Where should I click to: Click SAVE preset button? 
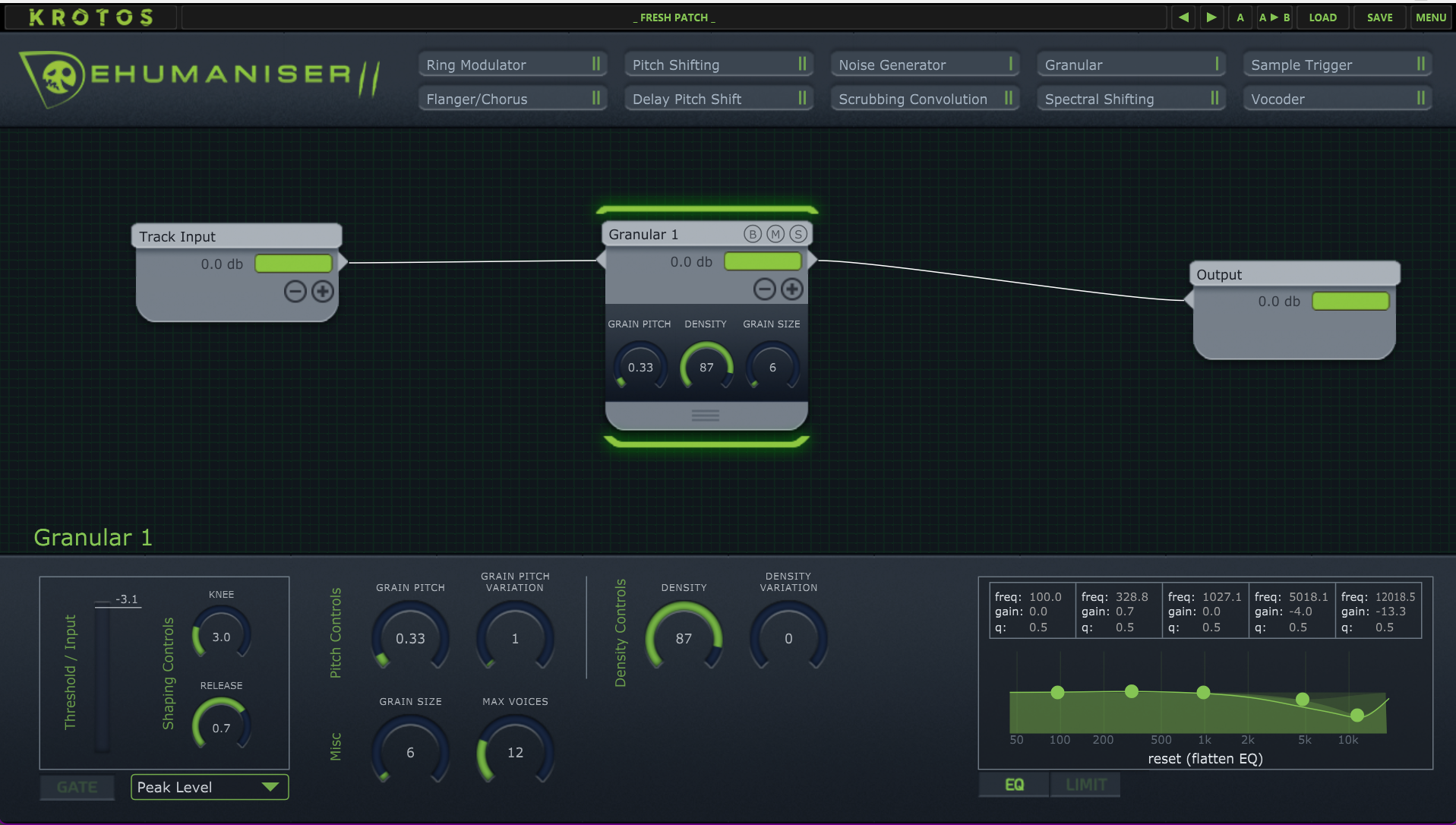click(1379, 17)
